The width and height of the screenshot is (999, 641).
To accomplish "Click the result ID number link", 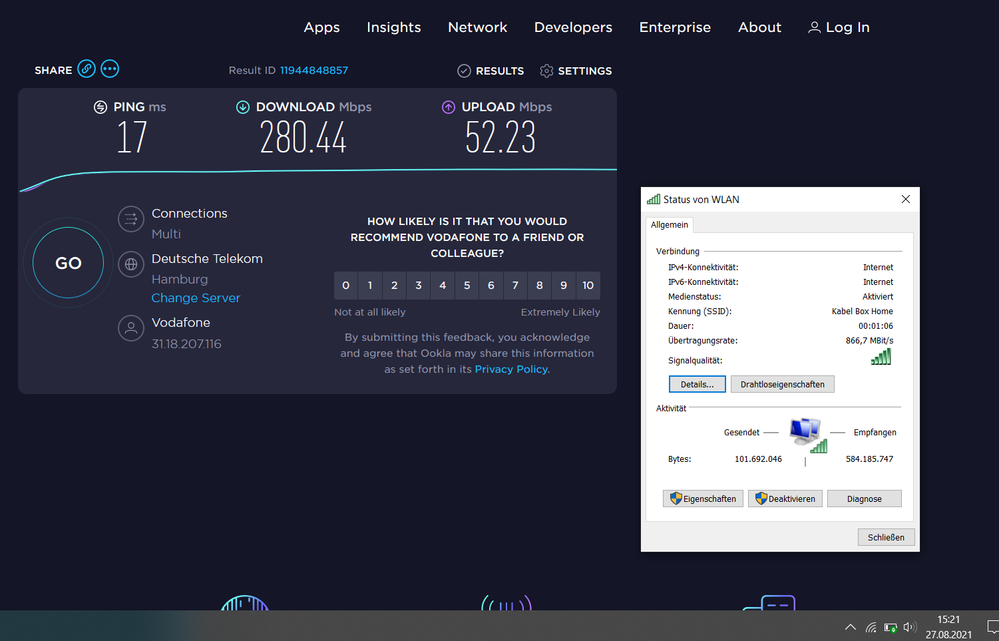I will tap(314, 71).
